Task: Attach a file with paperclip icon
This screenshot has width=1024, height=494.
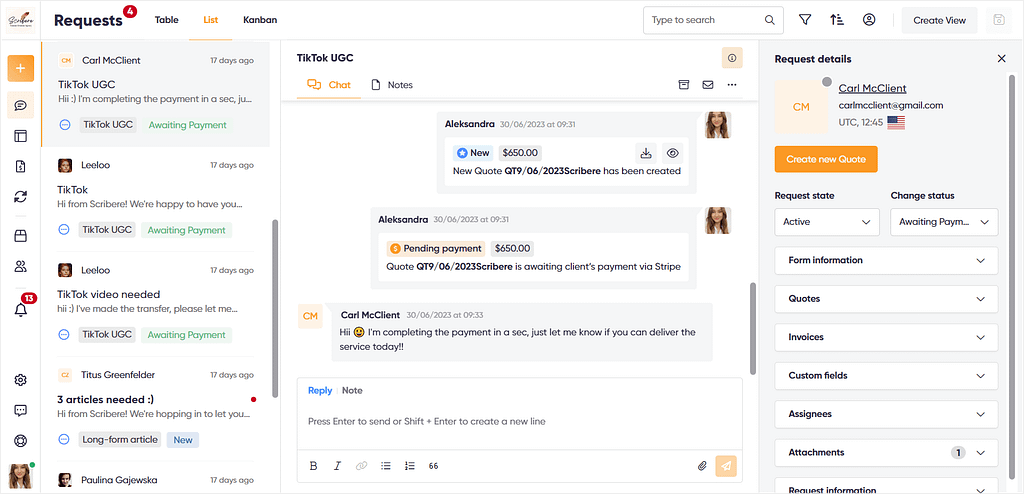Action: click(x=703, y=466)
